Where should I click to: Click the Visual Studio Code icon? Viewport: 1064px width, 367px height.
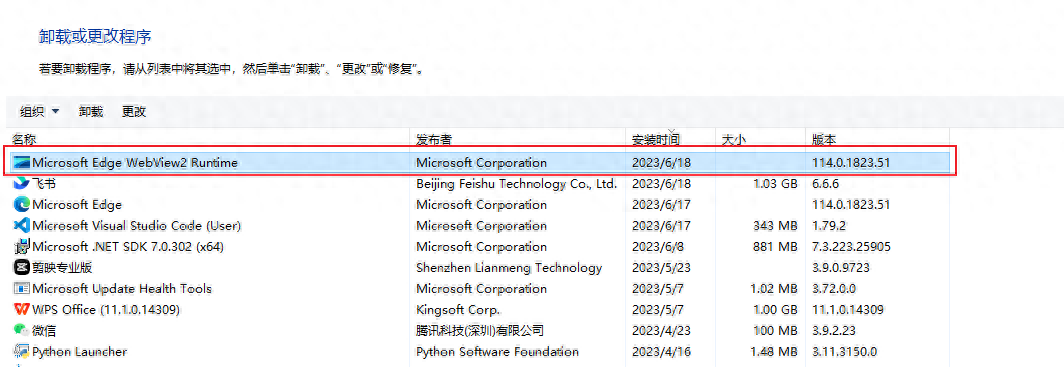pos(22,225)
